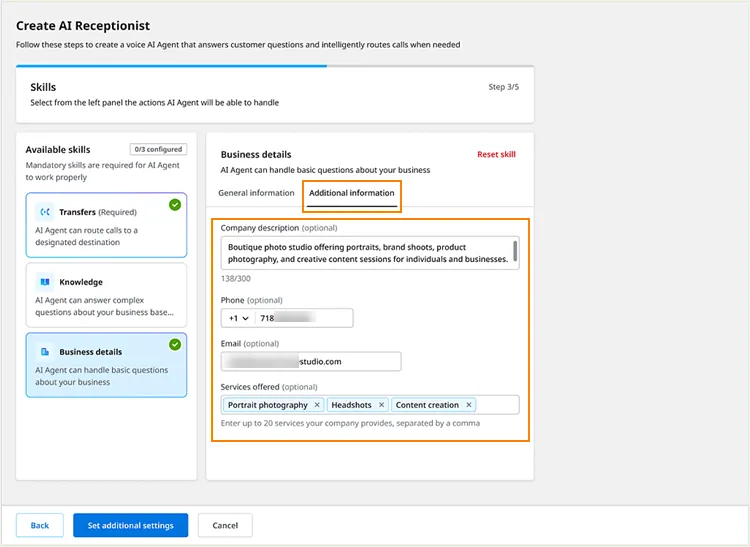Click the Available skills heading
Viewport: 750px width, 547px height.
[58, 150]
